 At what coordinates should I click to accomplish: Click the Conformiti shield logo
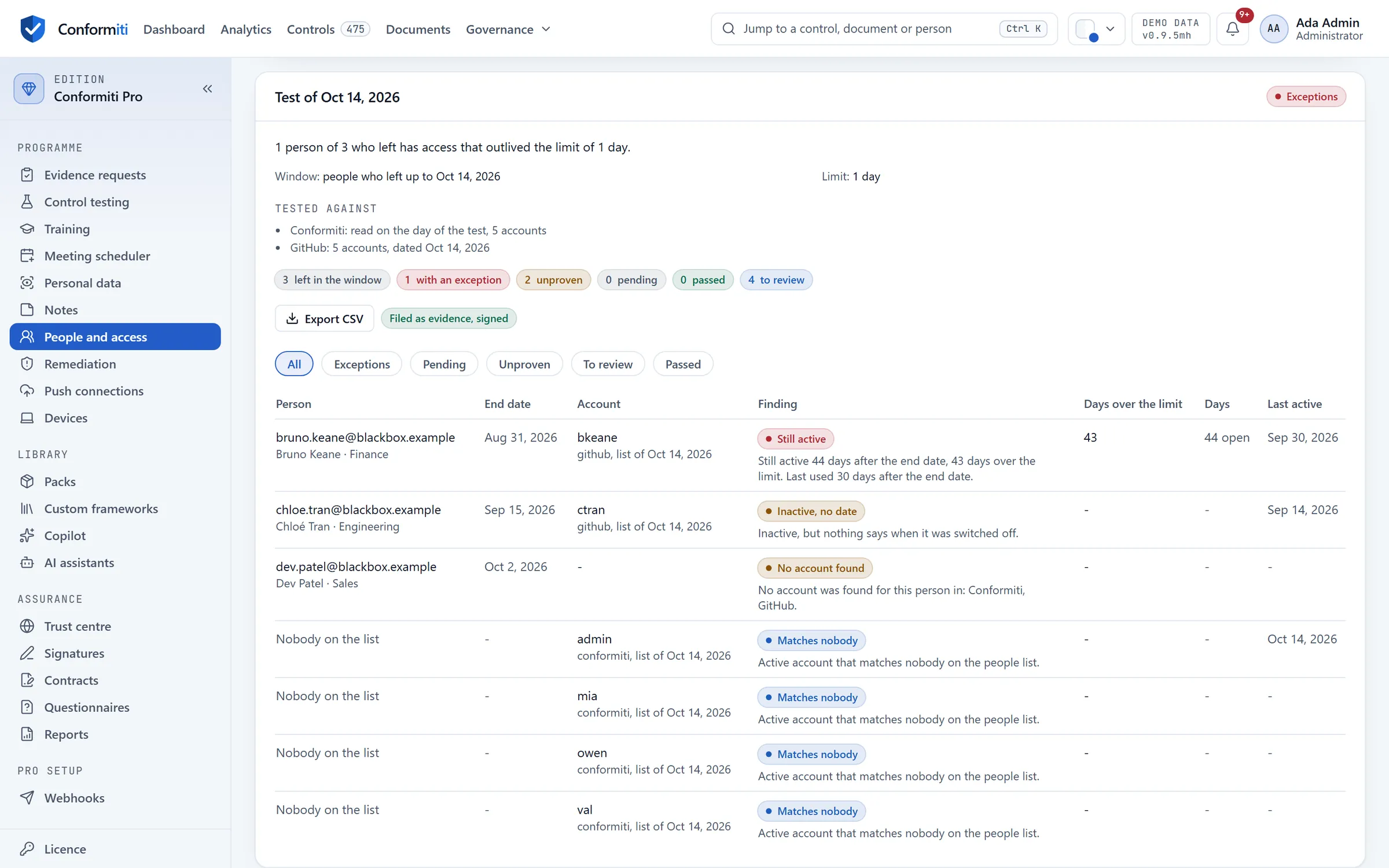[32, 29]
